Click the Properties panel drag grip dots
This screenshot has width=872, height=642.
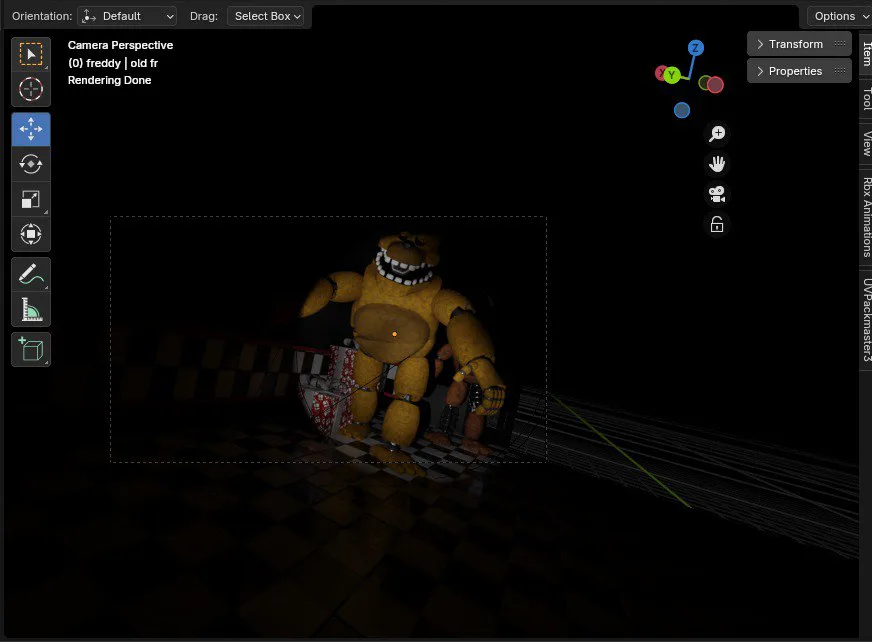(x=840, y=71)
